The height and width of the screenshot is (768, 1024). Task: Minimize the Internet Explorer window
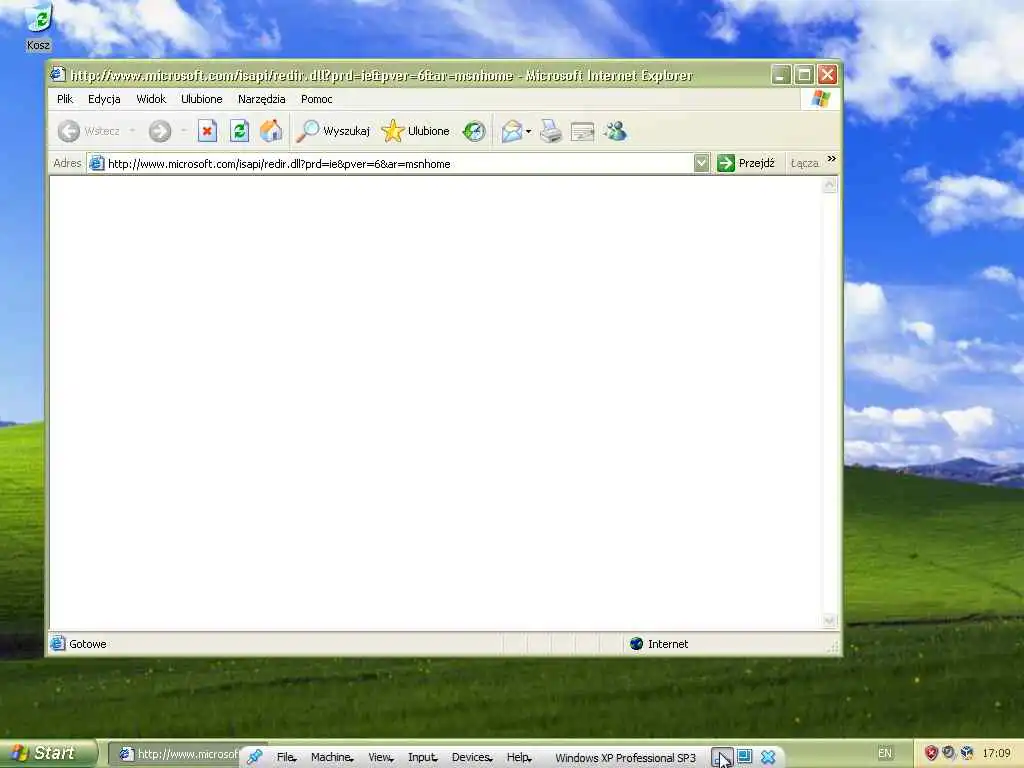pos(781,75)
